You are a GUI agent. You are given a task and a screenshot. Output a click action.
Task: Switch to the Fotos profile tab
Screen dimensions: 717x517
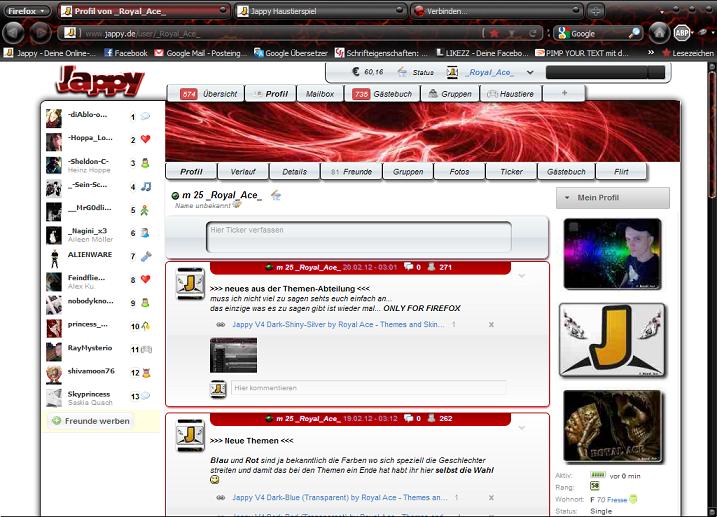[x=459, y=172]
